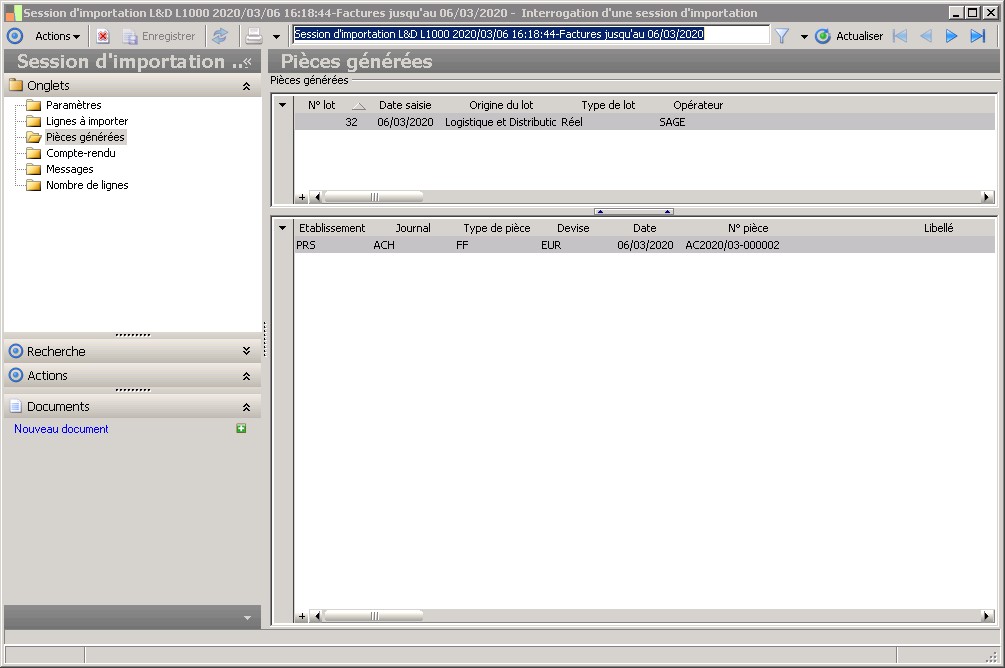
Task: Open the bottom sidebar dropdown arrow
Action: pos(247,618)
